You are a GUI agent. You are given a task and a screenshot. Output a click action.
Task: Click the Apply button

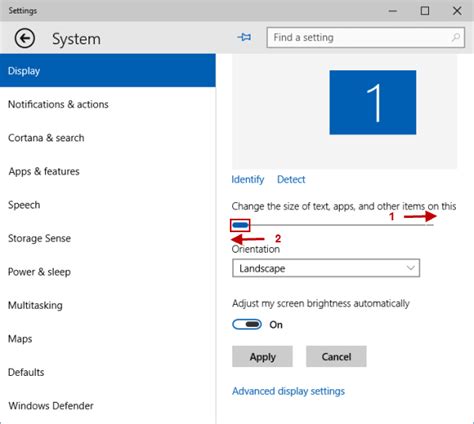pyautogui.click(x=262, y=357)
